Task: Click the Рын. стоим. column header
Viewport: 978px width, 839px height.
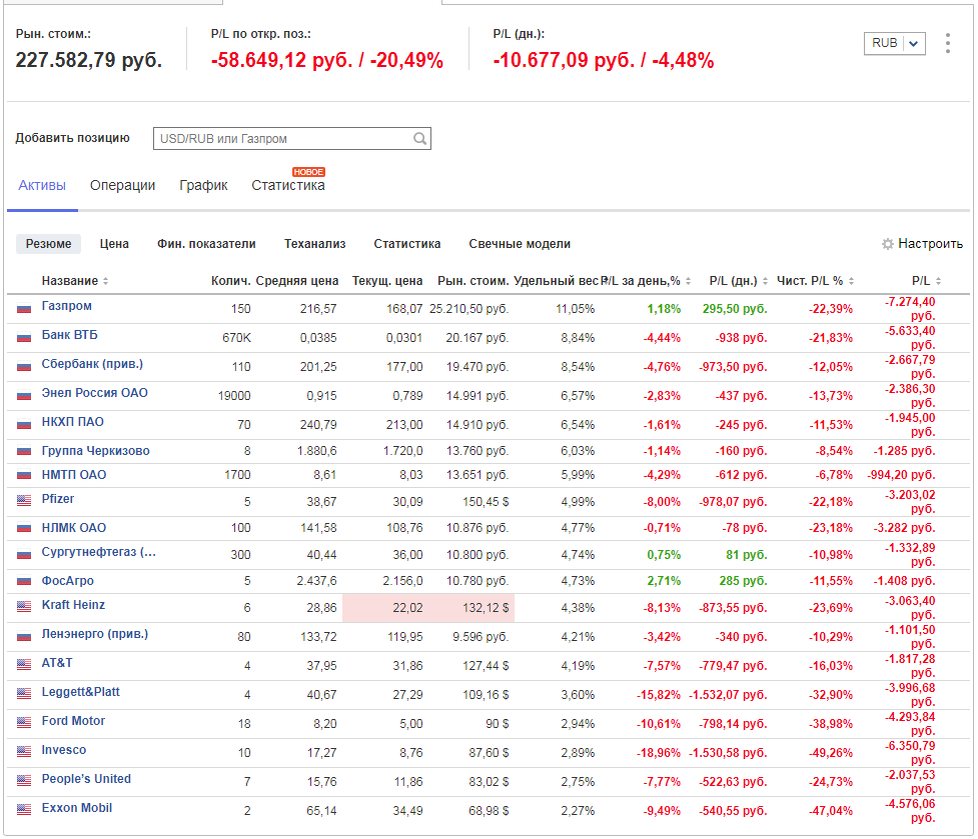Action: coord(473,281)
